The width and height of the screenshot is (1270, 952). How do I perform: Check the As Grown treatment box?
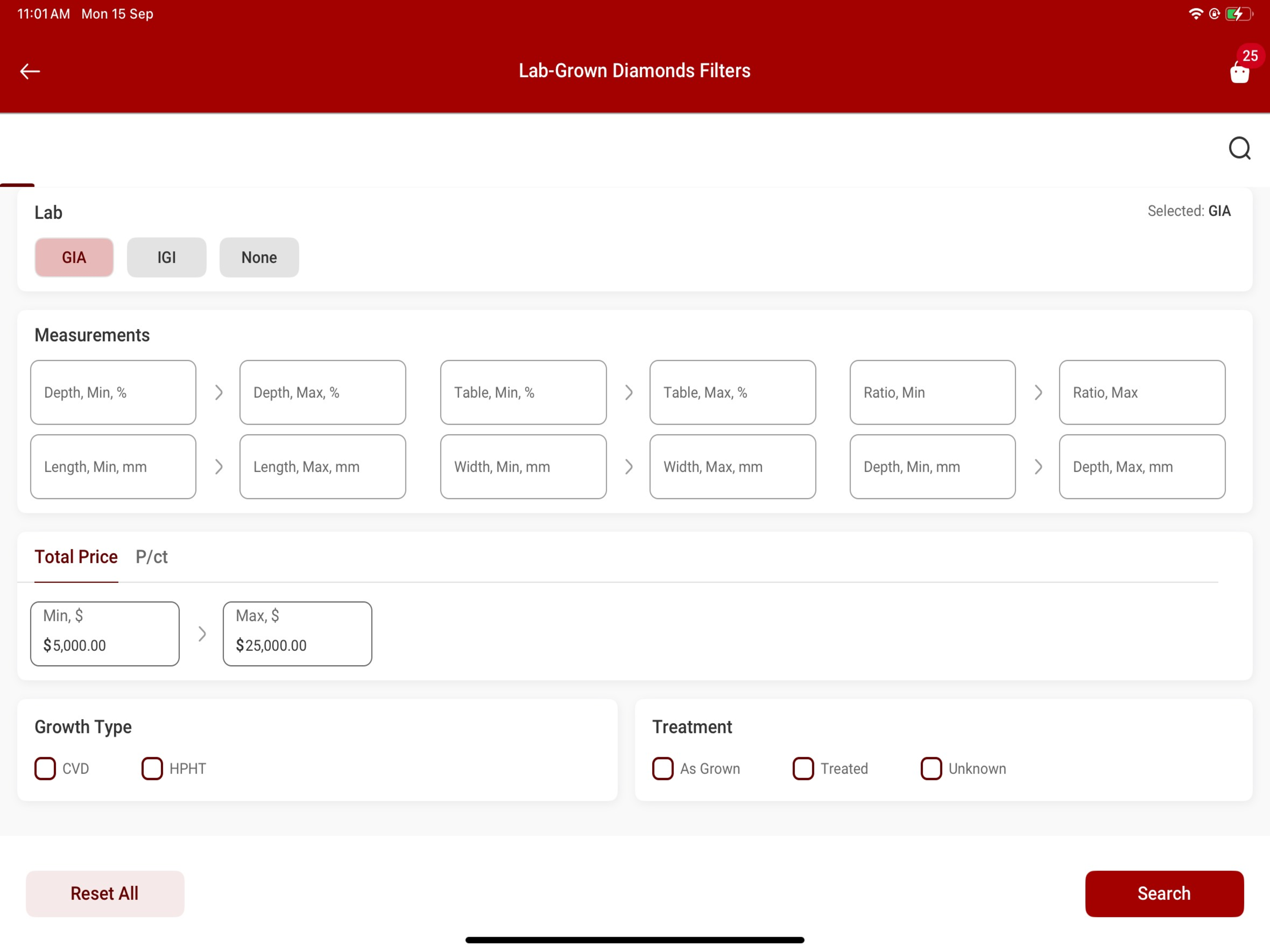coord(662,768)
